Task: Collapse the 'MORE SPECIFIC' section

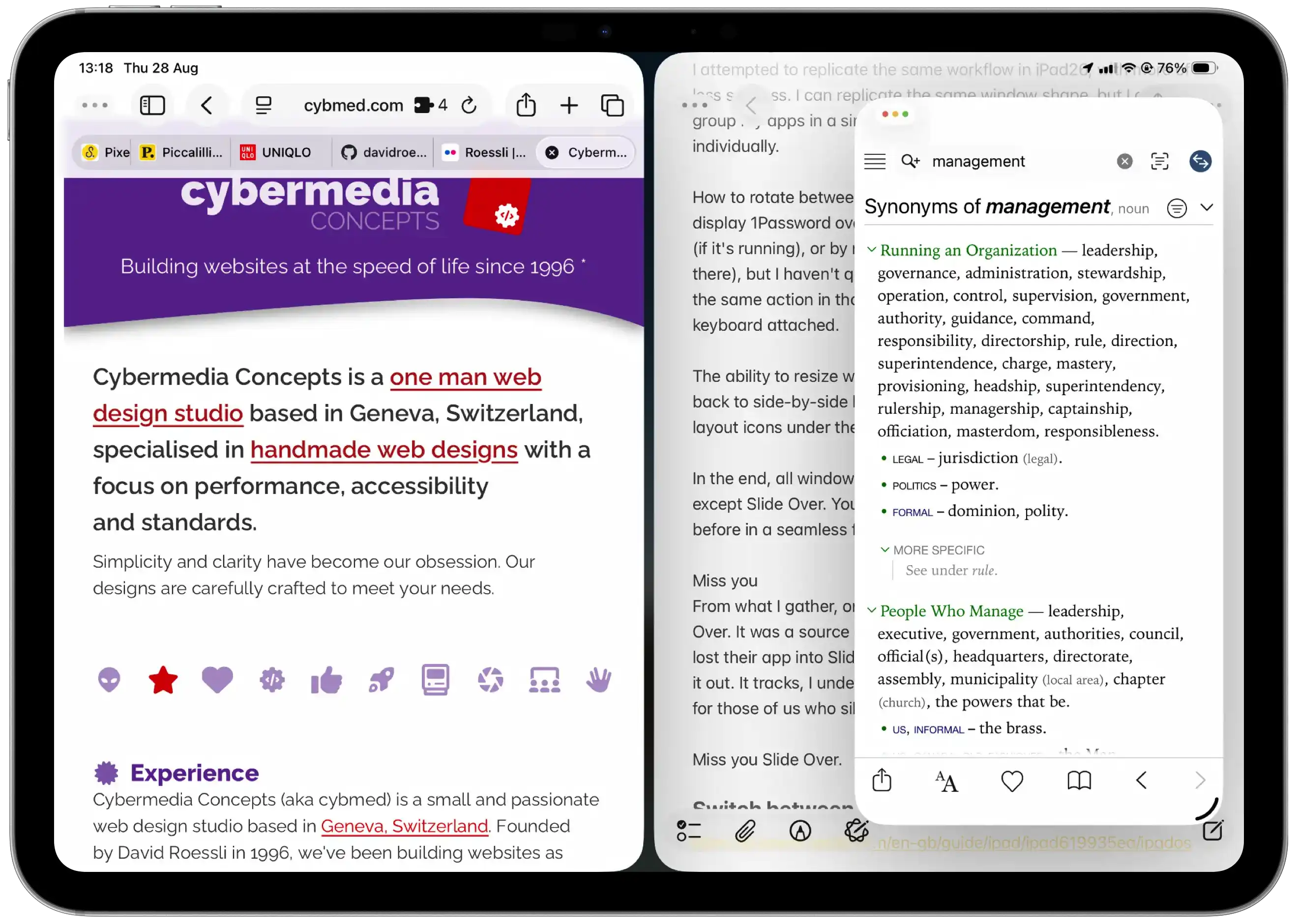Action: tap(885, 549)
